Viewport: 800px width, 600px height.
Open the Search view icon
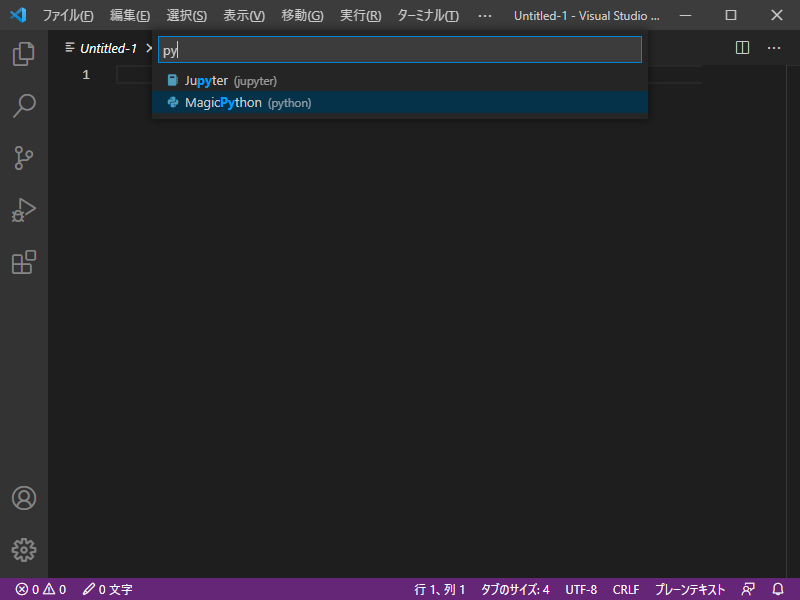tap(23, 106)
